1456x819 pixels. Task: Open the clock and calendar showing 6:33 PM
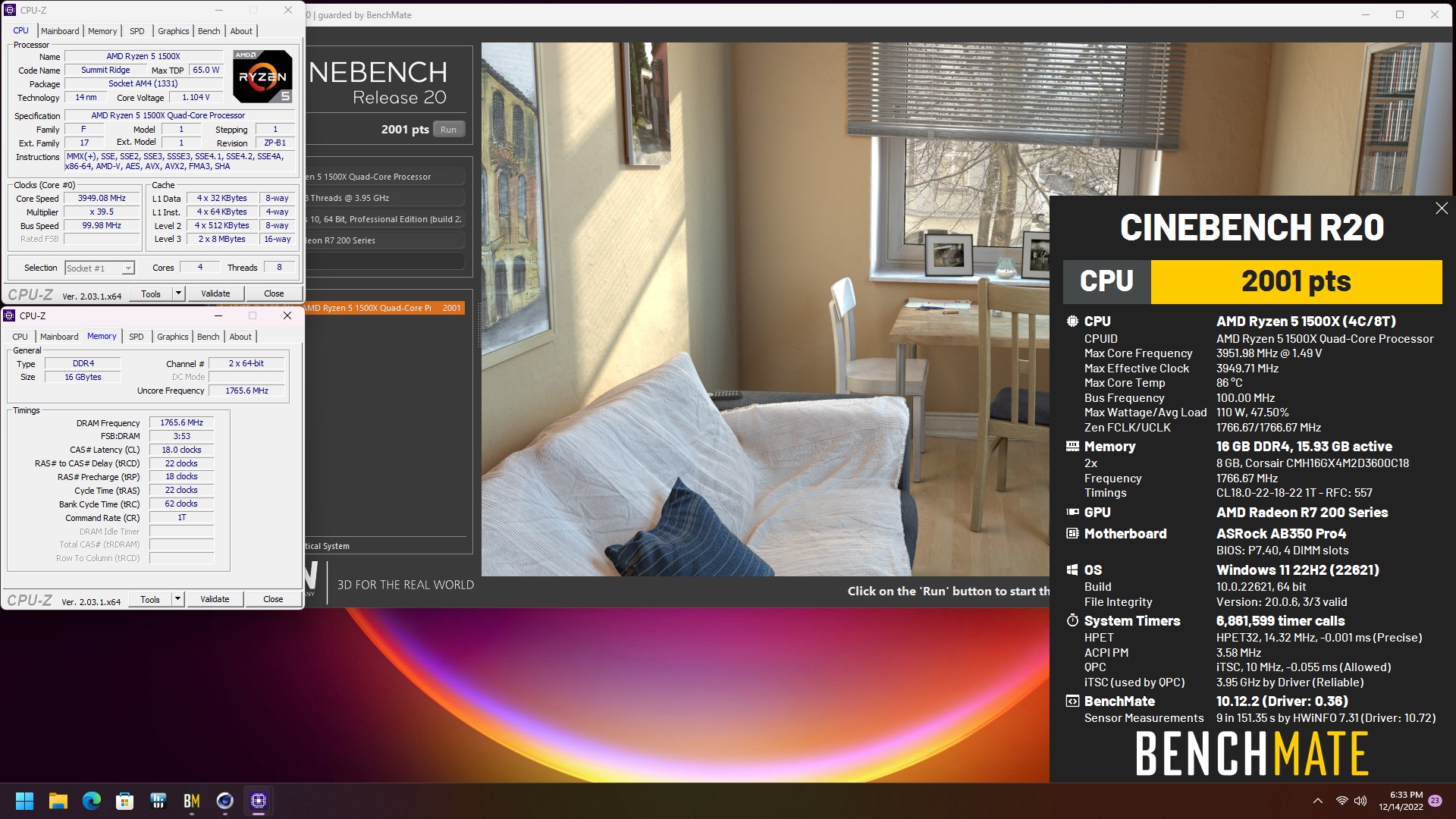click(1401, 801)
